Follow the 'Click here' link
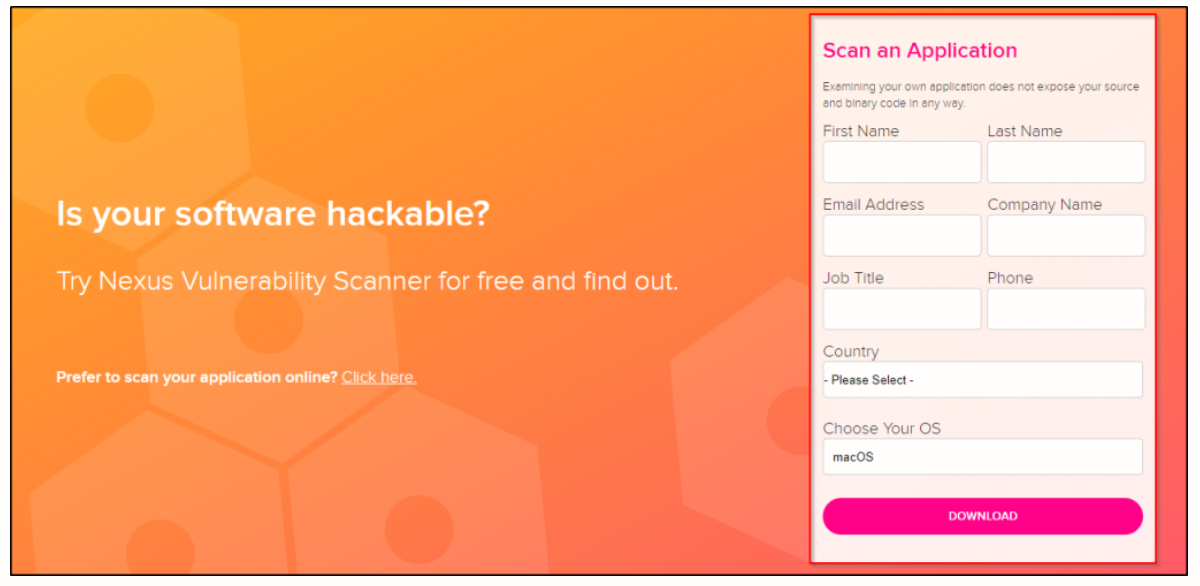The image size is (1200, 586). [x=377, y=377]
